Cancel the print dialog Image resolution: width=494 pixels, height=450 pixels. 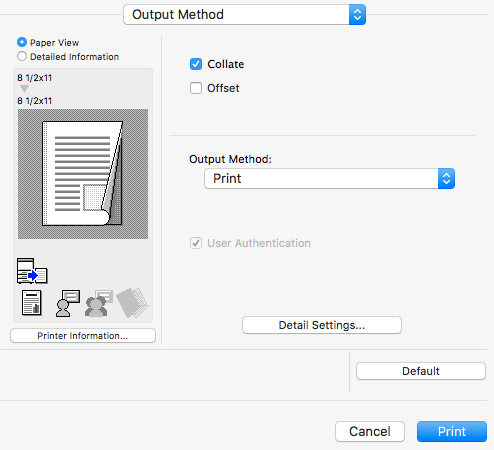(x=370, y=431)
